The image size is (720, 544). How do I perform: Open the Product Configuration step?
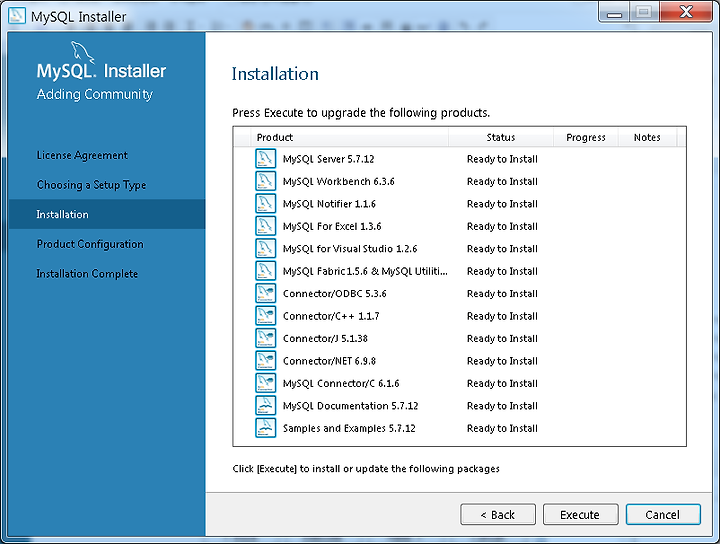click(90, 244)
